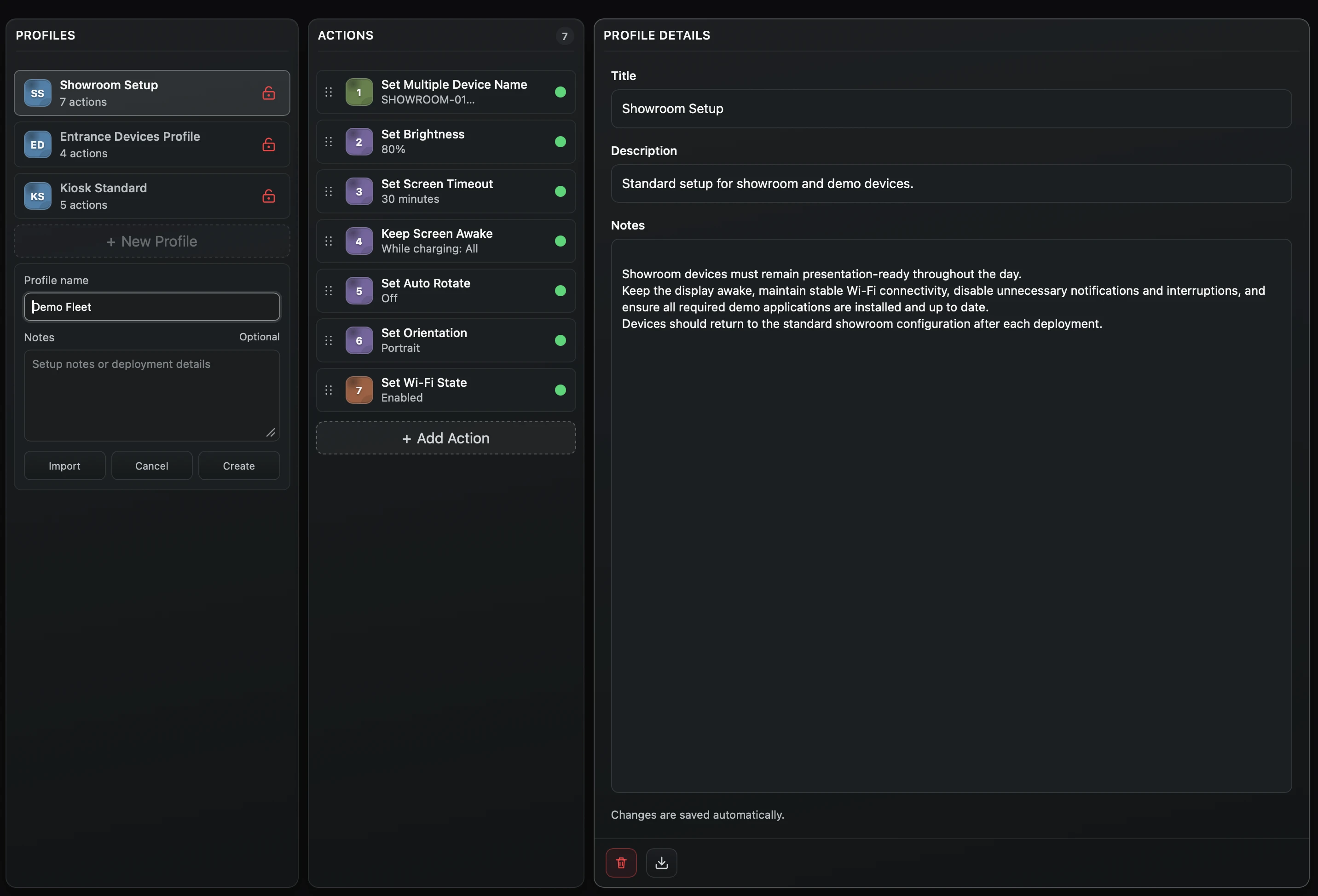This screenshot has width=1318, height=896.
Task: Toggle the green status dot for Set Auto Rotate
Action: click(x=561, y=291)
